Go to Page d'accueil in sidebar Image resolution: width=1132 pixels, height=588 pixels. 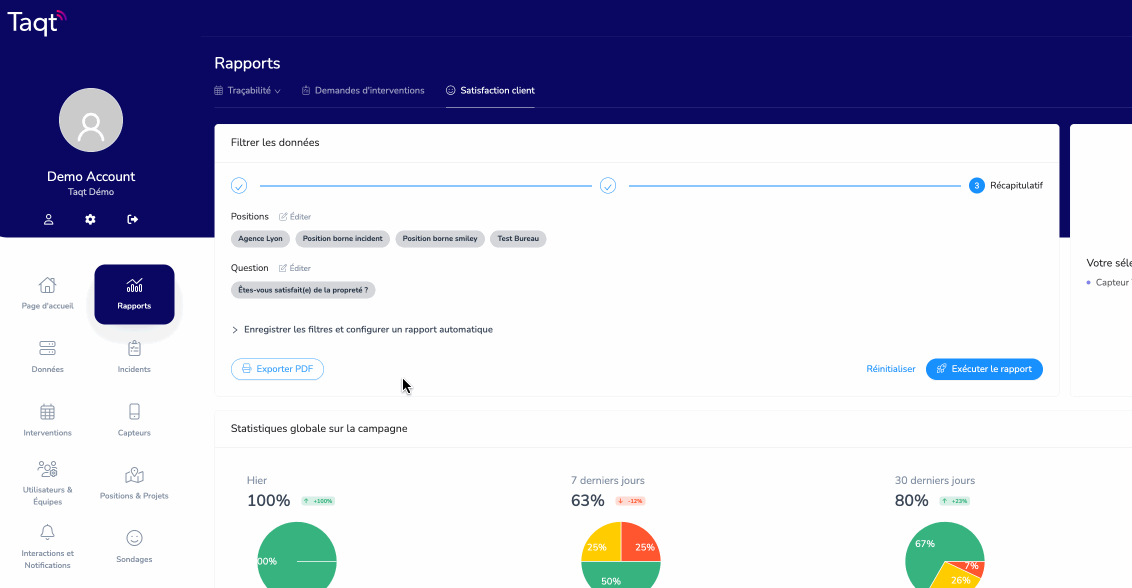point(48,294)
